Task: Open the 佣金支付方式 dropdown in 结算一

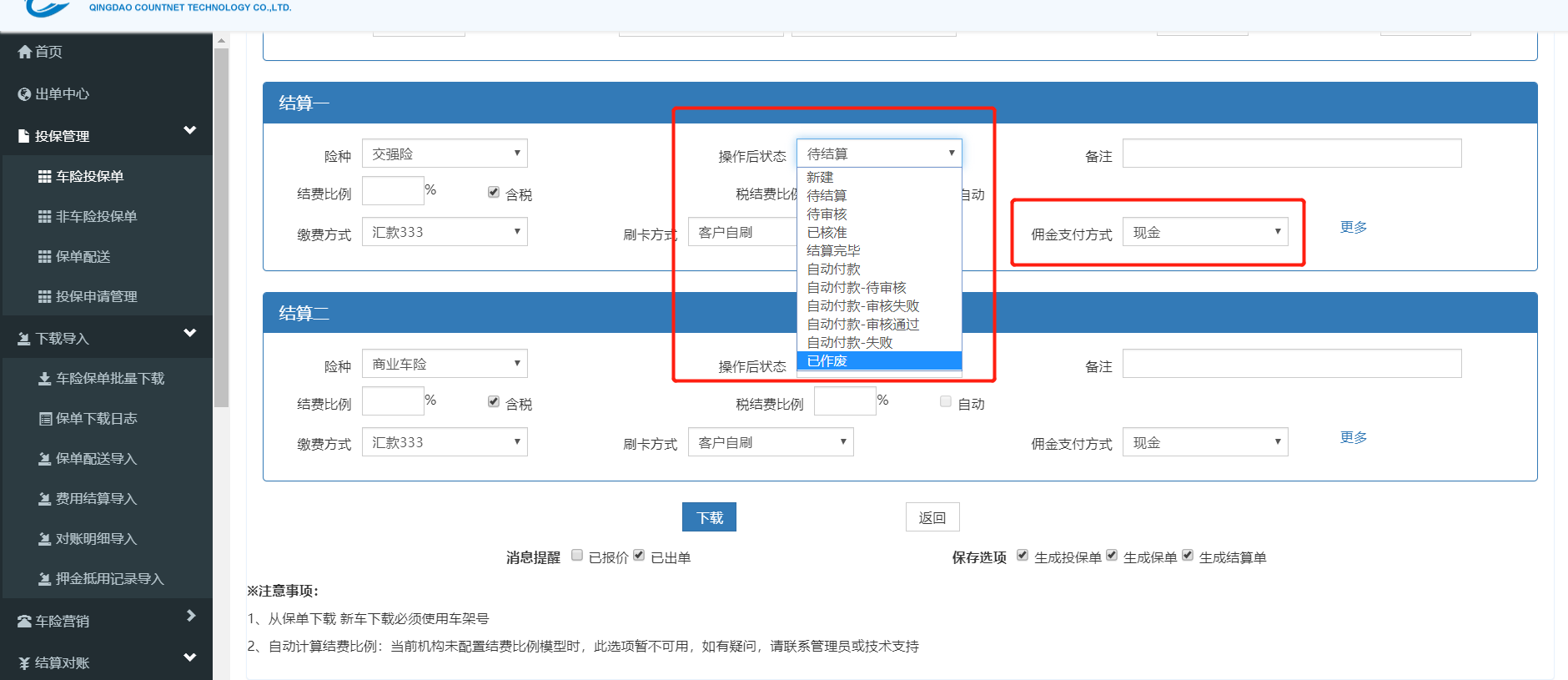Action: point(1205,232)
